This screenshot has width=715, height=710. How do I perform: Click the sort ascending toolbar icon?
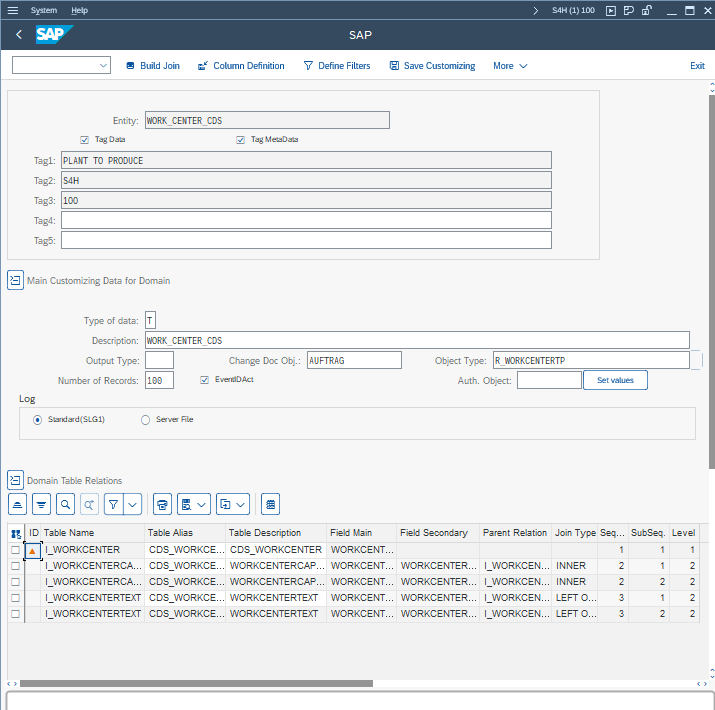pos(18,504)
